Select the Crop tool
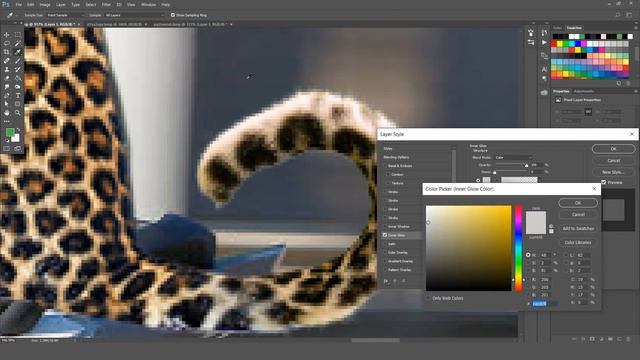Image resolution: width=640 pixels, height=360 pixels. pos(7,52)
